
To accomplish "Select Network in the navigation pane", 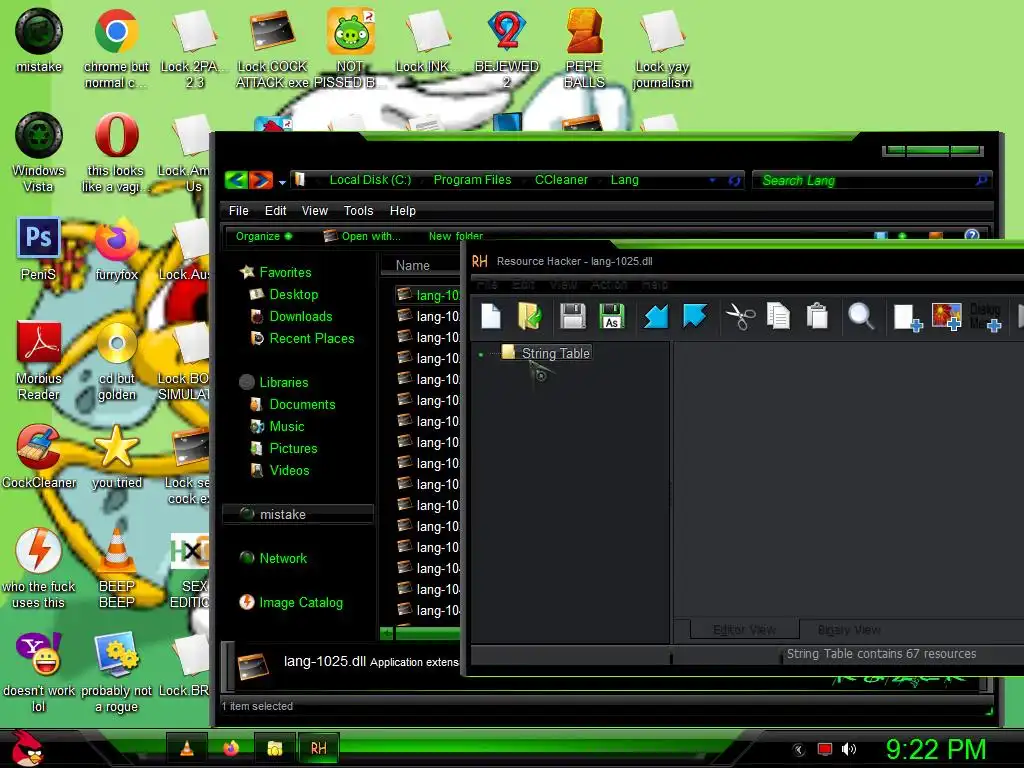I will (283, 558).
